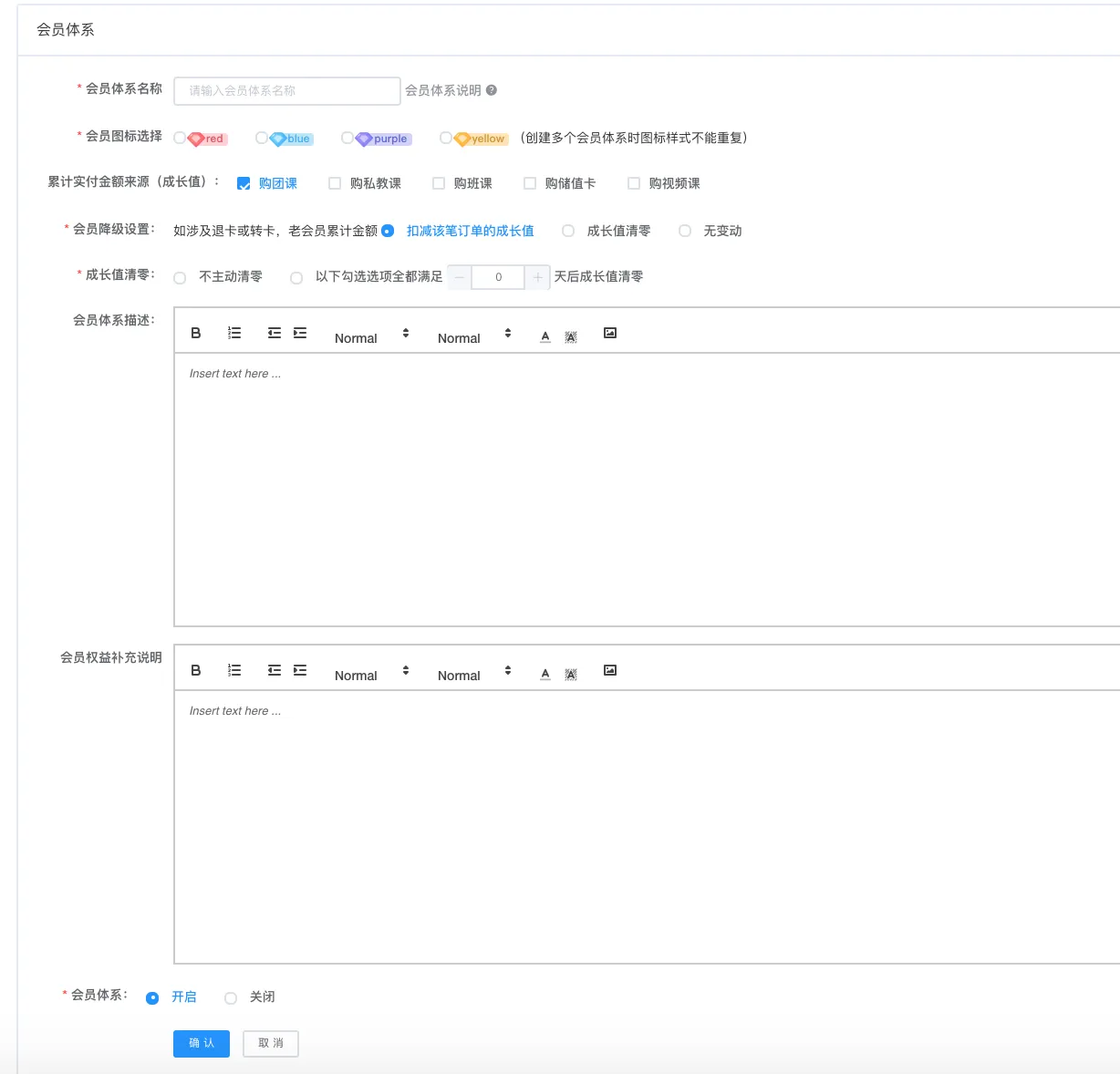The width and height of the screenshot is (1120, 1074).
Task: Select the purple member icon option
Action: (x=347, y=139)
